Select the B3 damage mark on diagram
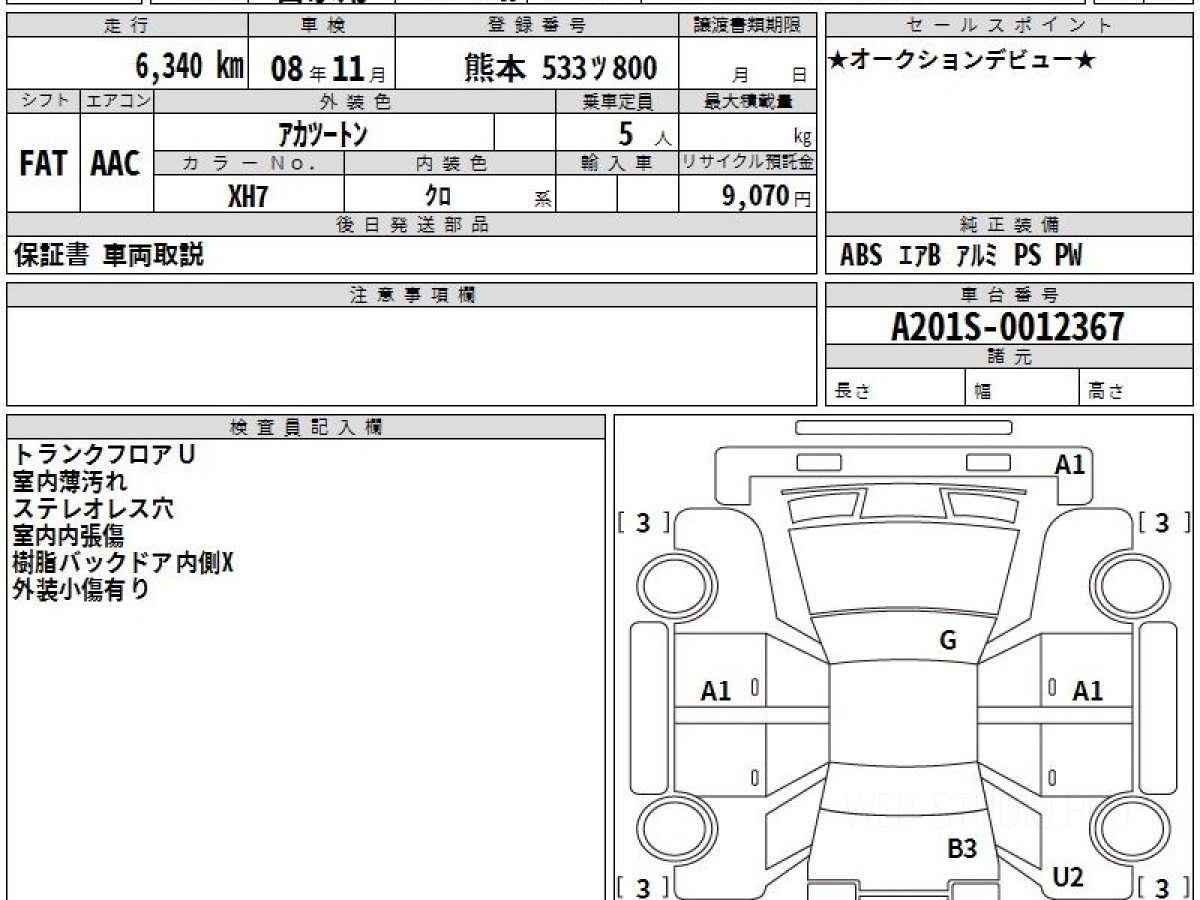This screenshot has width=1200, height=900. pyautogui.click(x=962, y=849)
